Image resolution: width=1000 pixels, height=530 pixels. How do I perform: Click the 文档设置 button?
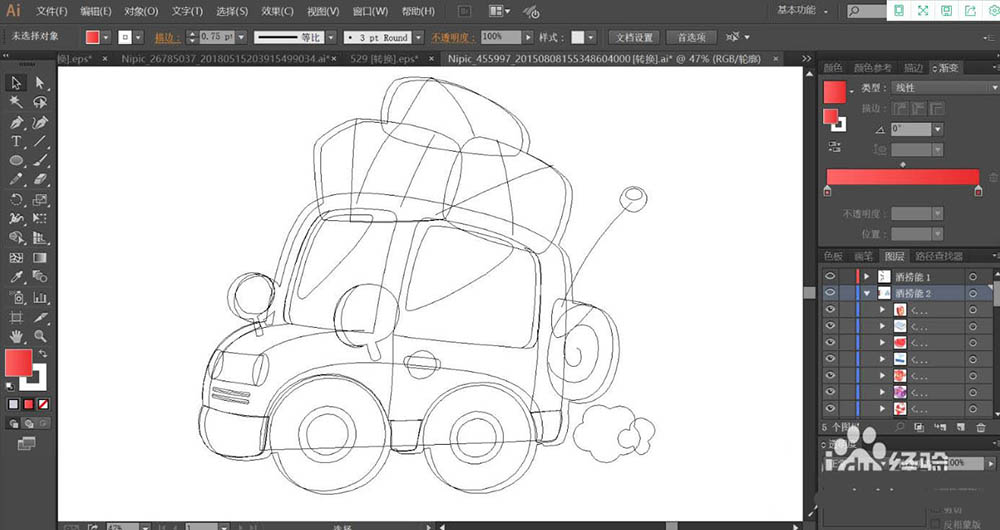pyautogui.click(x=634, y=37)
